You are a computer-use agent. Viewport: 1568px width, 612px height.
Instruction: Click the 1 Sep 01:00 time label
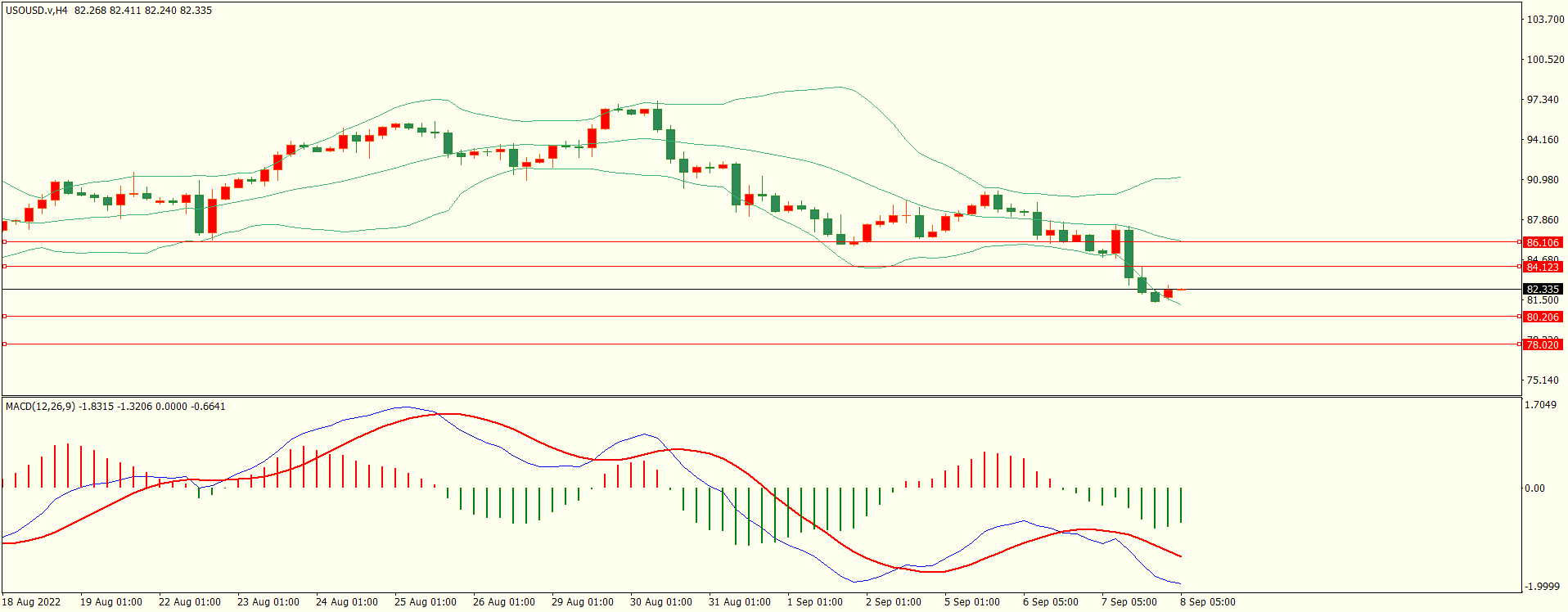pos(815,601)
